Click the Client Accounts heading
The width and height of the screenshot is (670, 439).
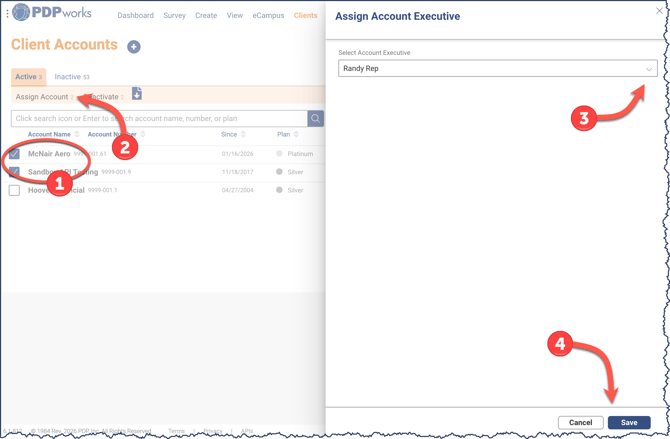(x=64, y=44)
